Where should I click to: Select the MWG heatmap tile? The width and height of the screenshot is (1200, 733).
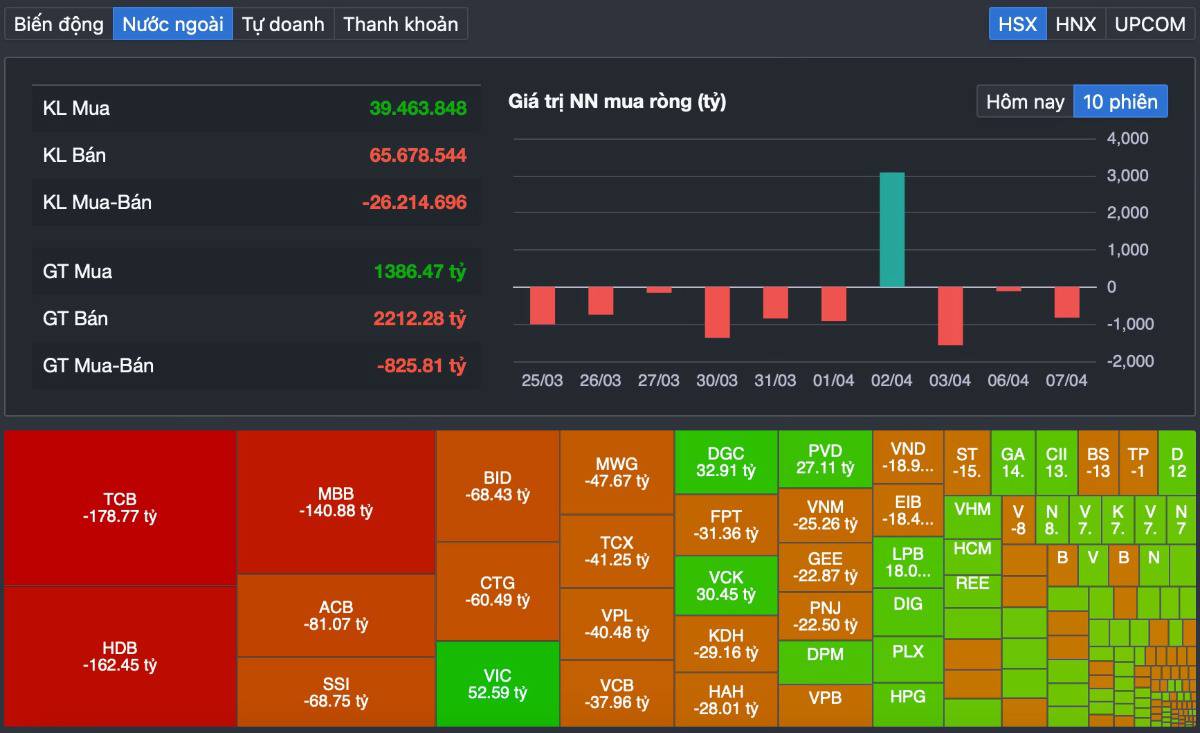coord(617,472)
